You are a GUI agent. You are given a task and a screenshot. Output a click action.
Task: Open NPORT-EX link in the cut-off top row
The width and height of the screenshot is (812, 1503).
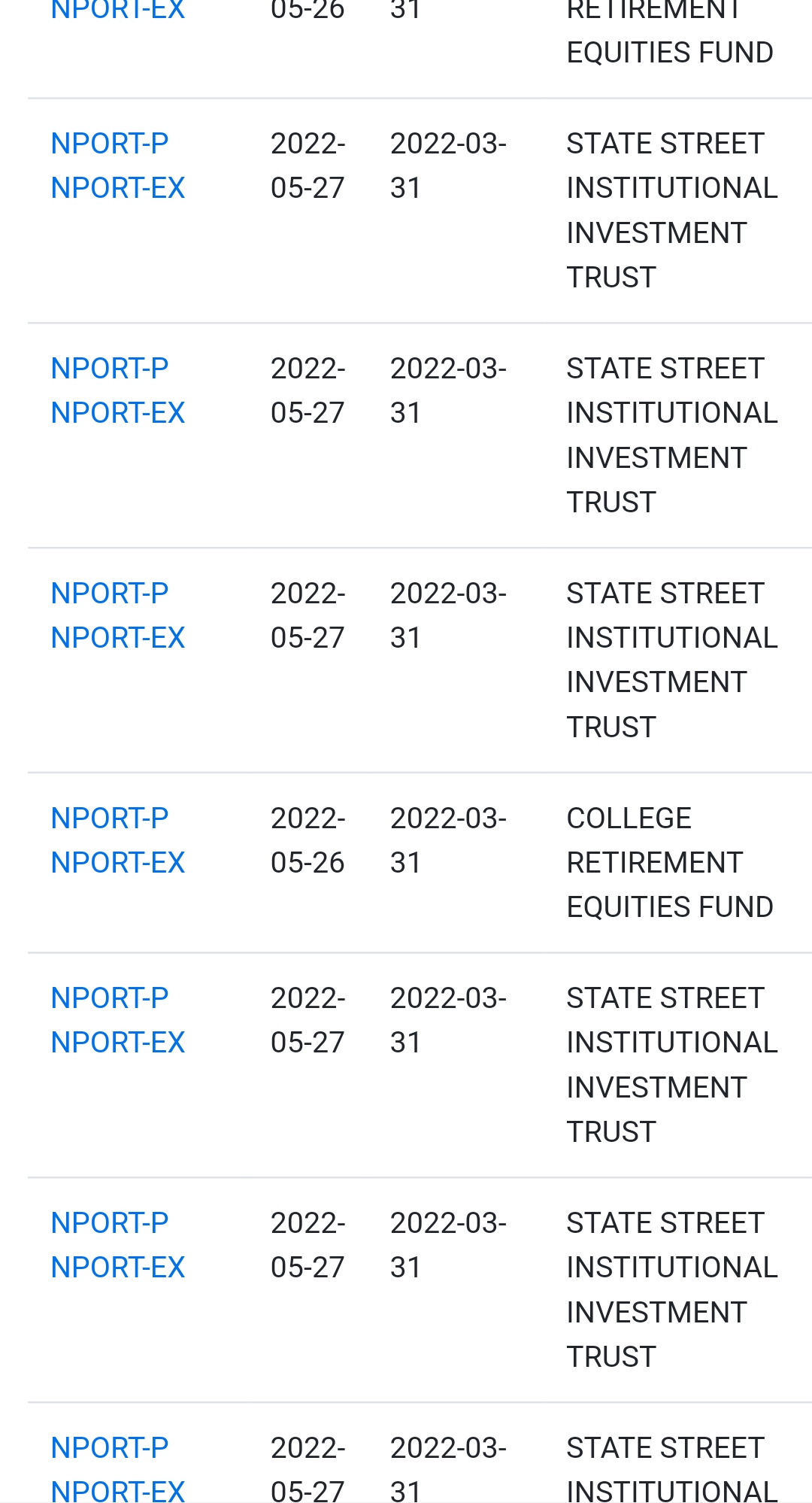pyautogui.click(x=118, y=11)
